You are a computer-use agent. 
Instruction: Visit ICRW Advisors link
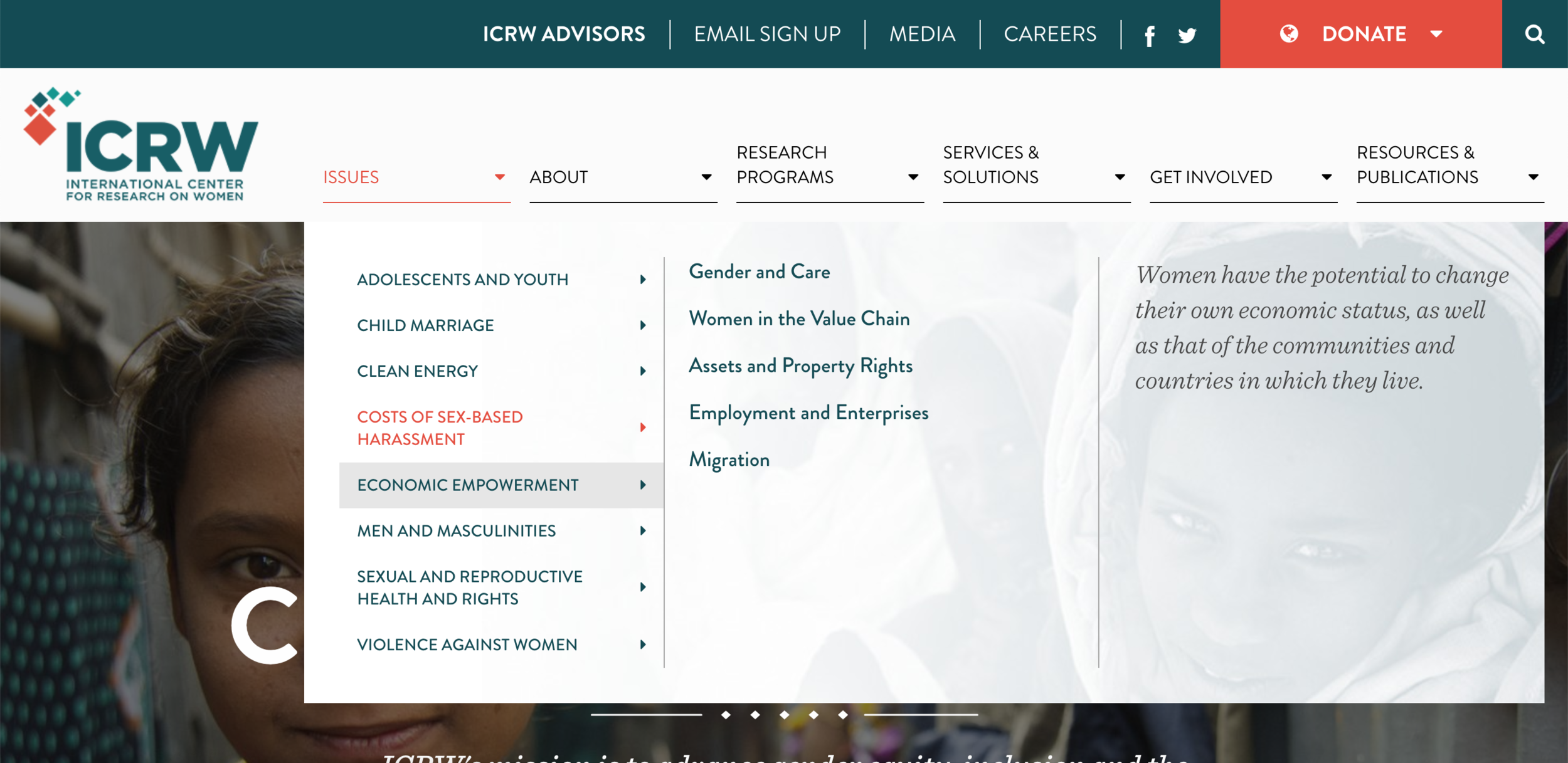pyautogui.click(x=564, y=34)
